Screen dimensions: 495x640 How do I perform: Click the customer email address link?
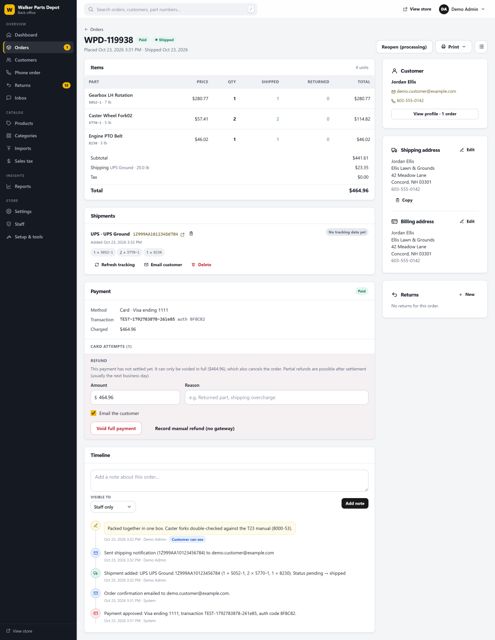pos(426,91)
